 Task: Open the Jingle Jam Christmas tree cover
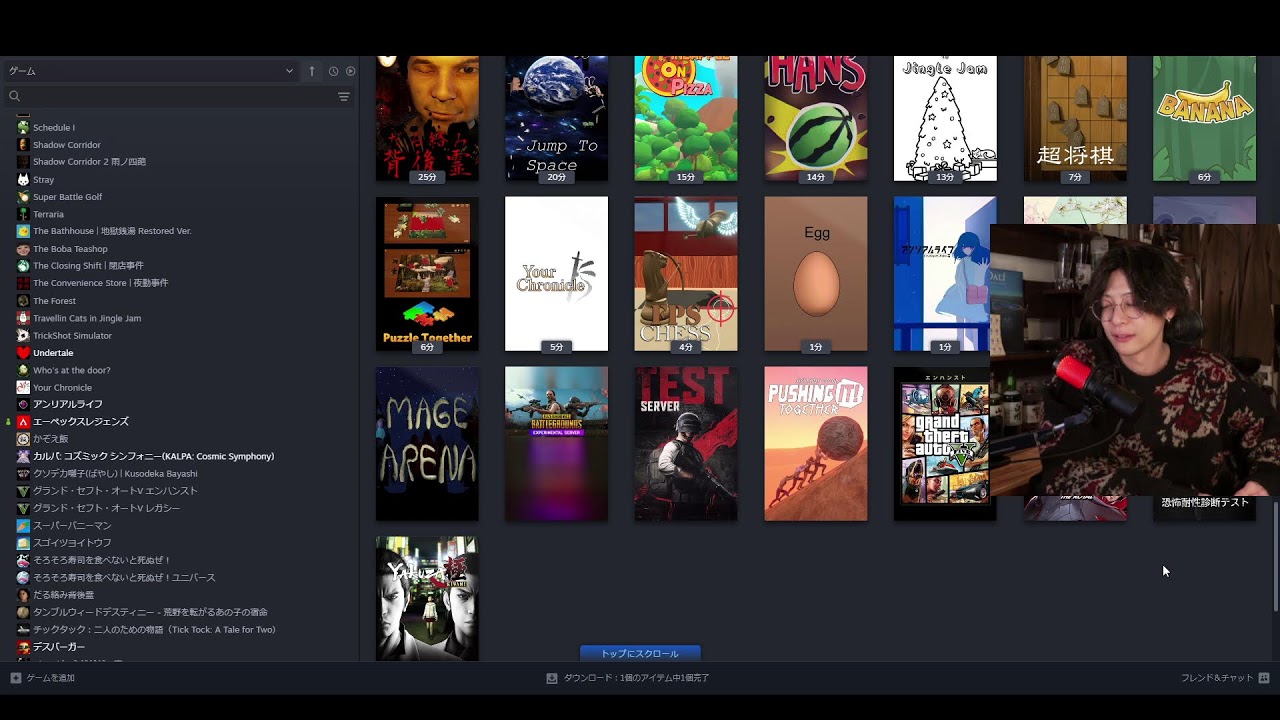pyautogui.click(x=945, y=119)
